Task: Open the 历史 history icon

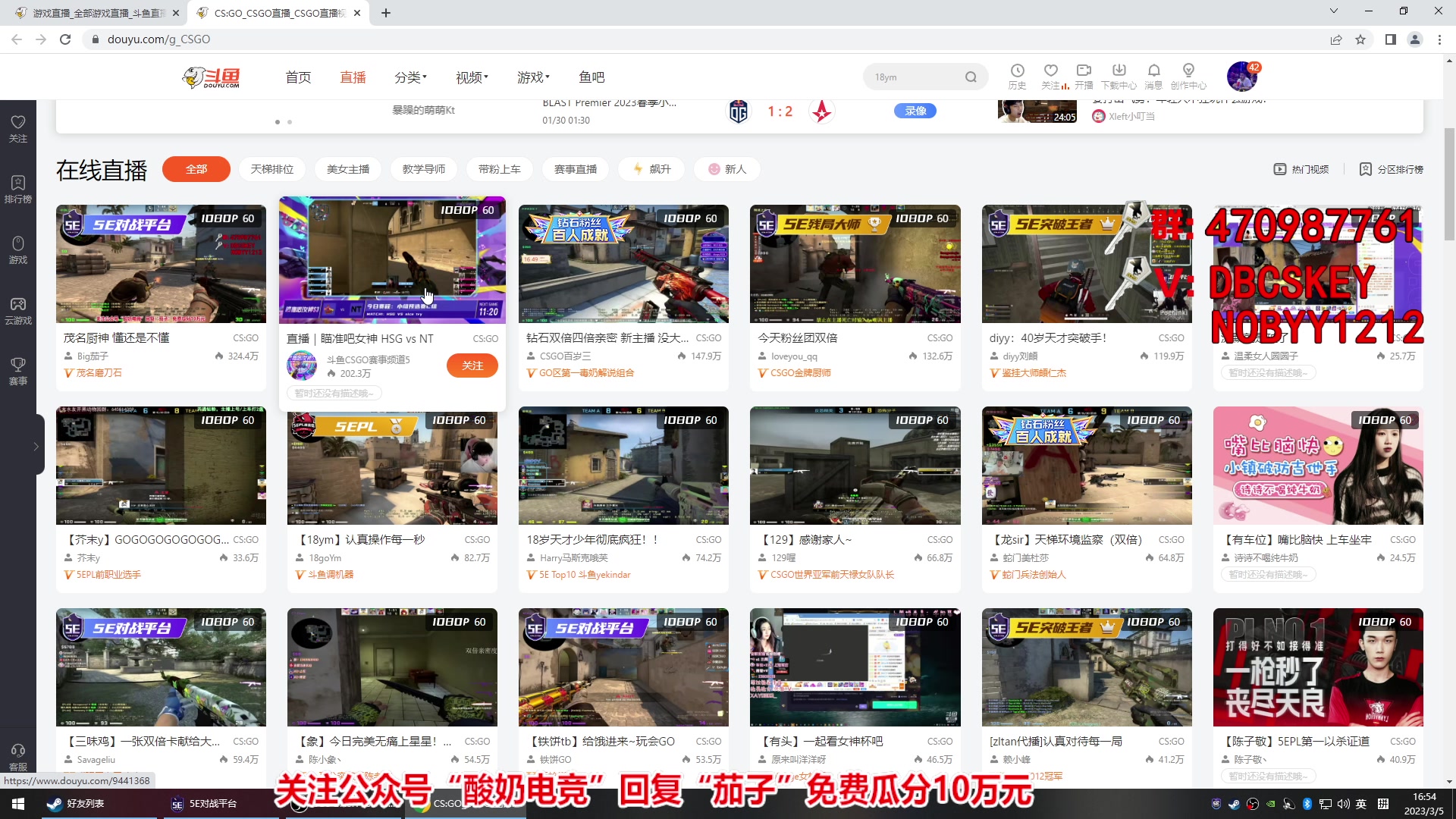Action: [x=1017, y=77]
